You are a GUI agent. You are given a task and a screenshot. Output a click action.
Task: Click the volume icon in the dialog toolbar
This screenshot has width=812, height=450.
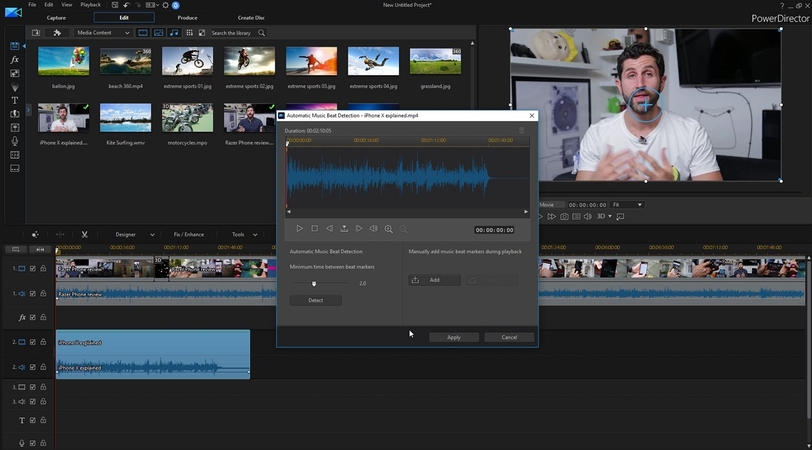click(x=373, y=228)
